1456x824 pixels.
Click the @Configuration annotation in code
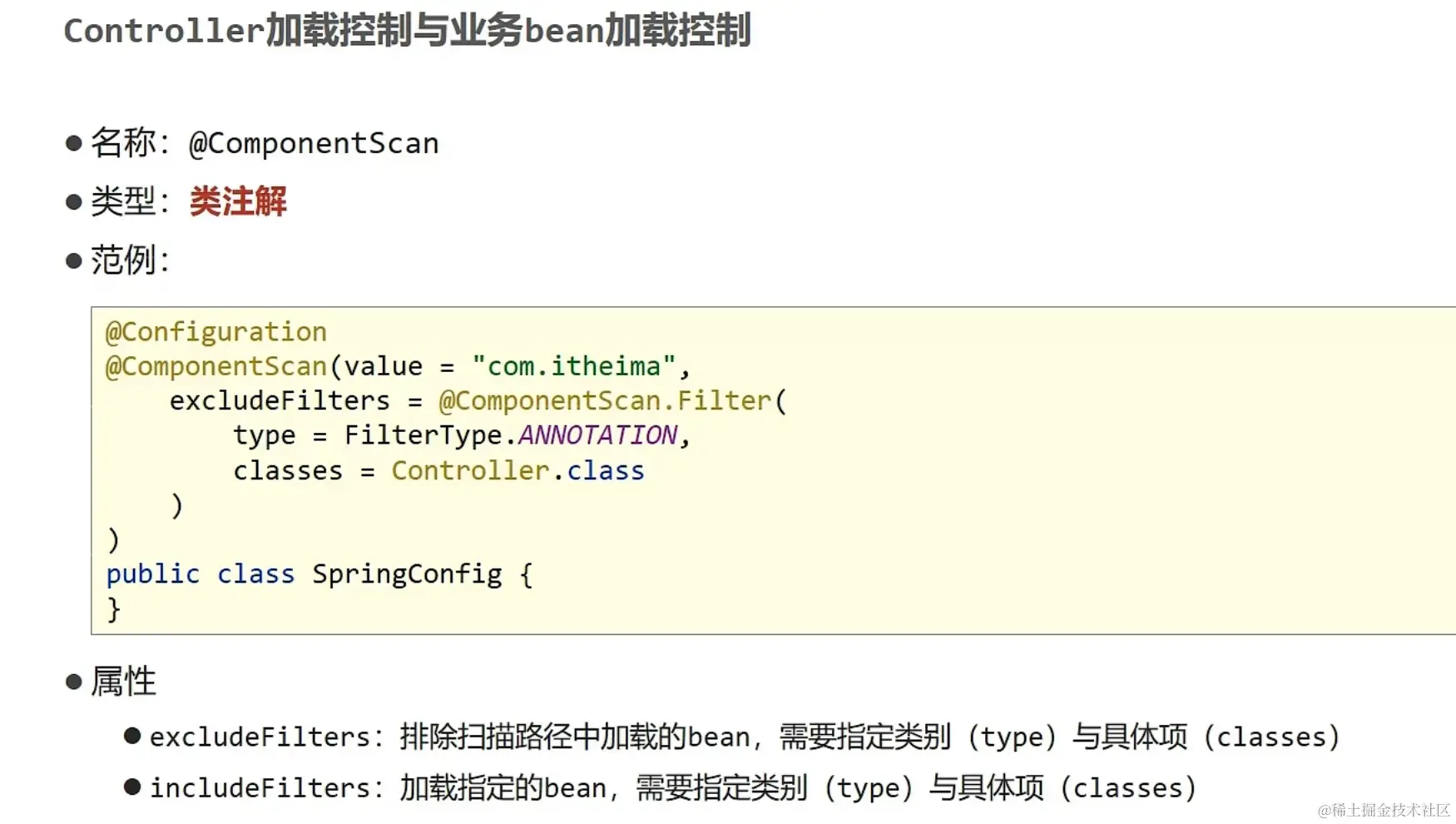[x=216, y=332]
